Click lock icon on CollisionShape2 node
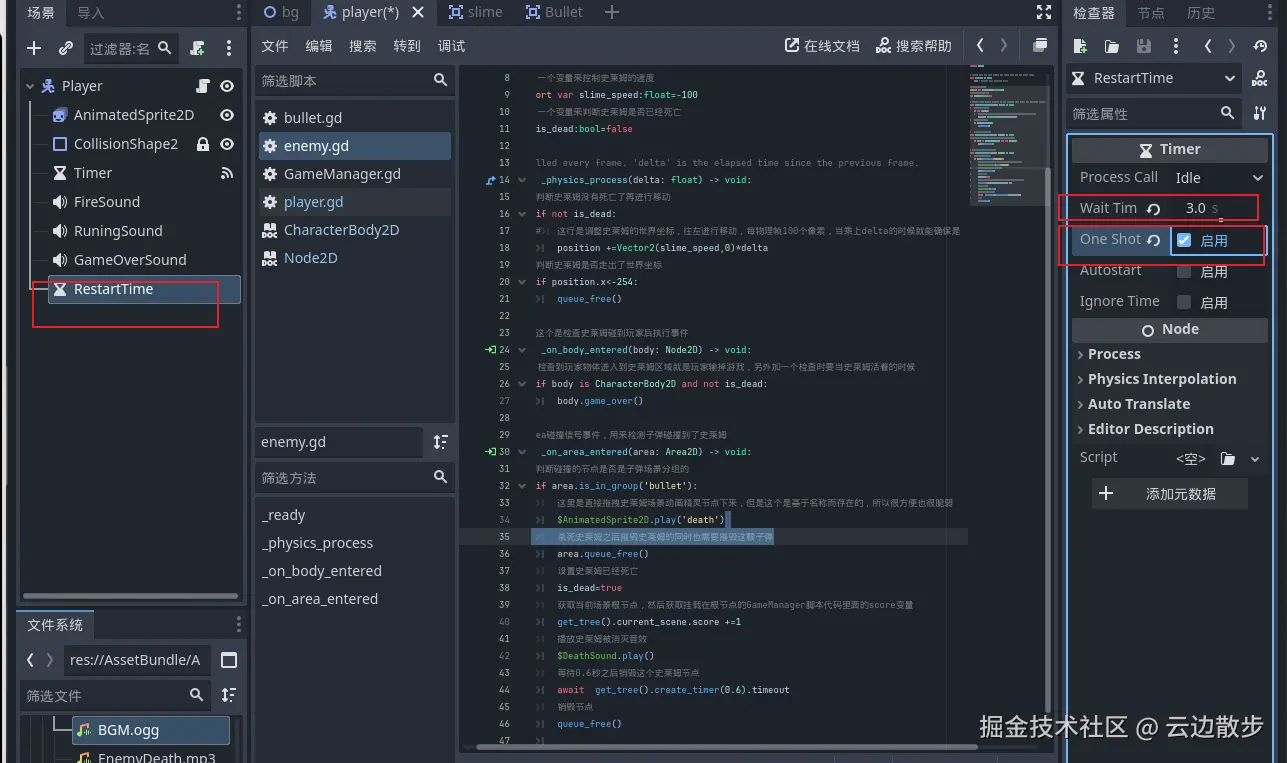This screenshot has height=763, width=1287. (x=203, y=144)
